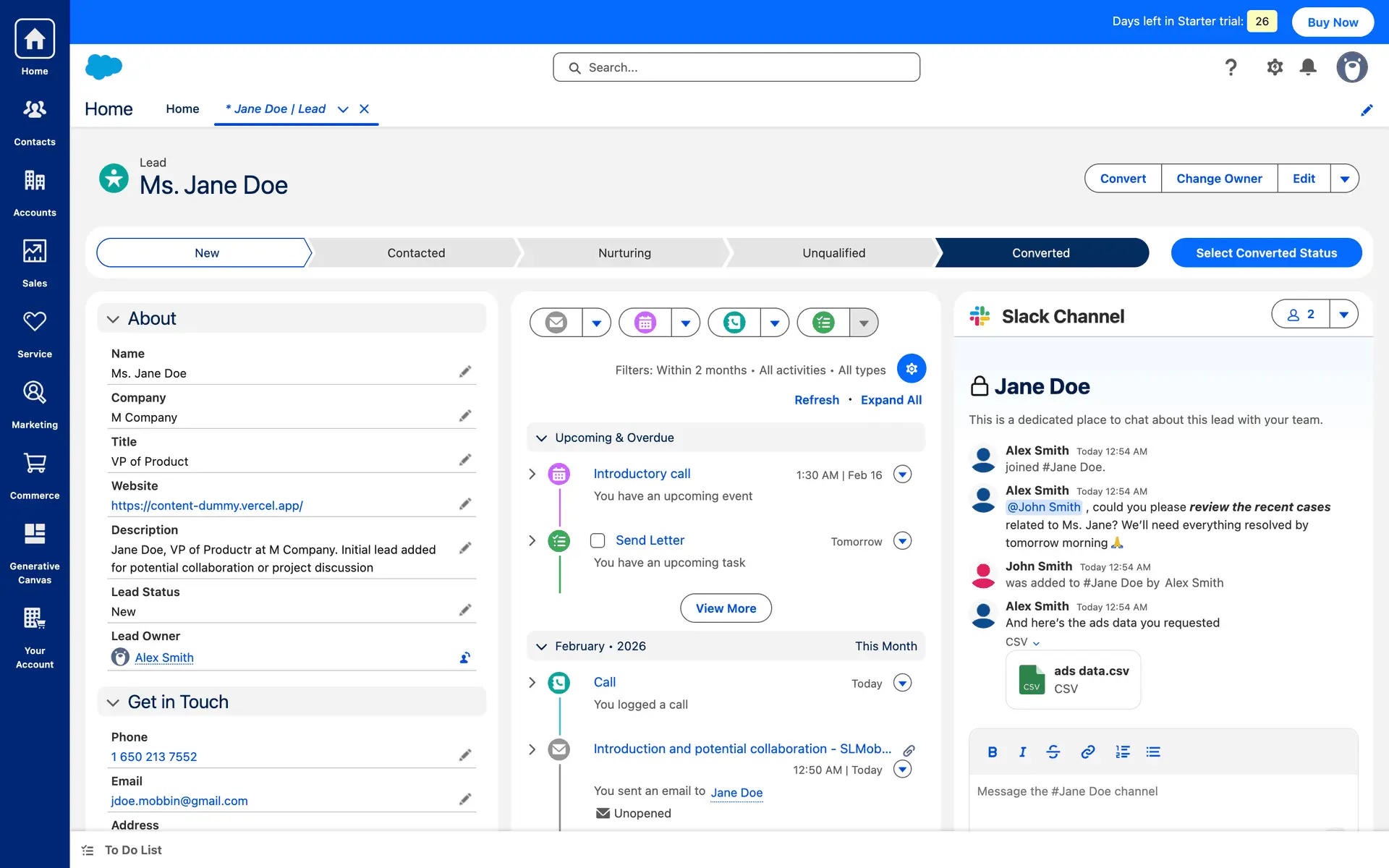Viewport: 1389px width, 868px height.
Task: Click the notifications bell icon
Action: click(x=1308, y=67)
